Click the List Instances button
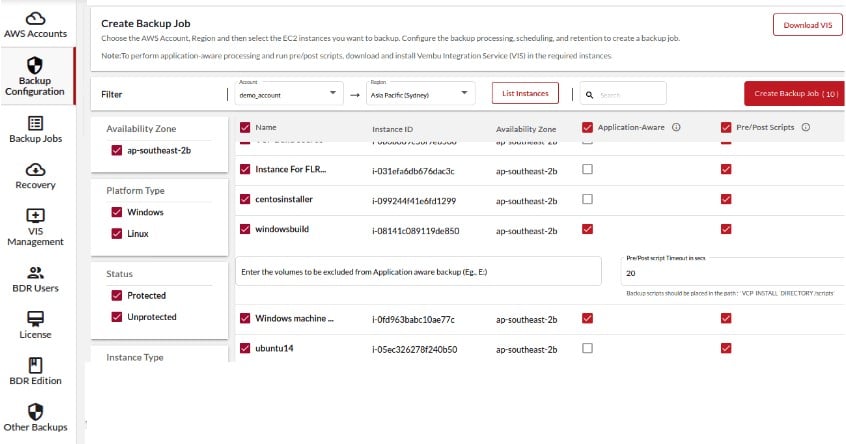Screen dimensions: 846x444 (525, 93)
